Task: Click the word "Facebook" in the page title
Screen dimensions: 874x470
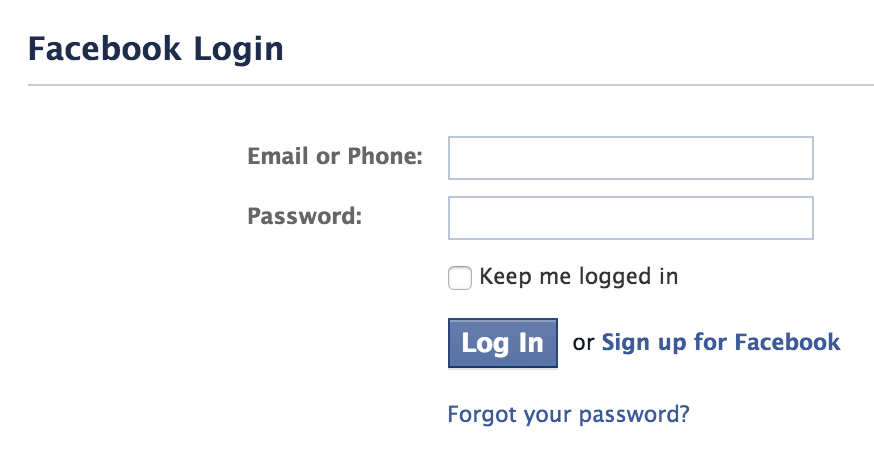Action: coord(105,48)
